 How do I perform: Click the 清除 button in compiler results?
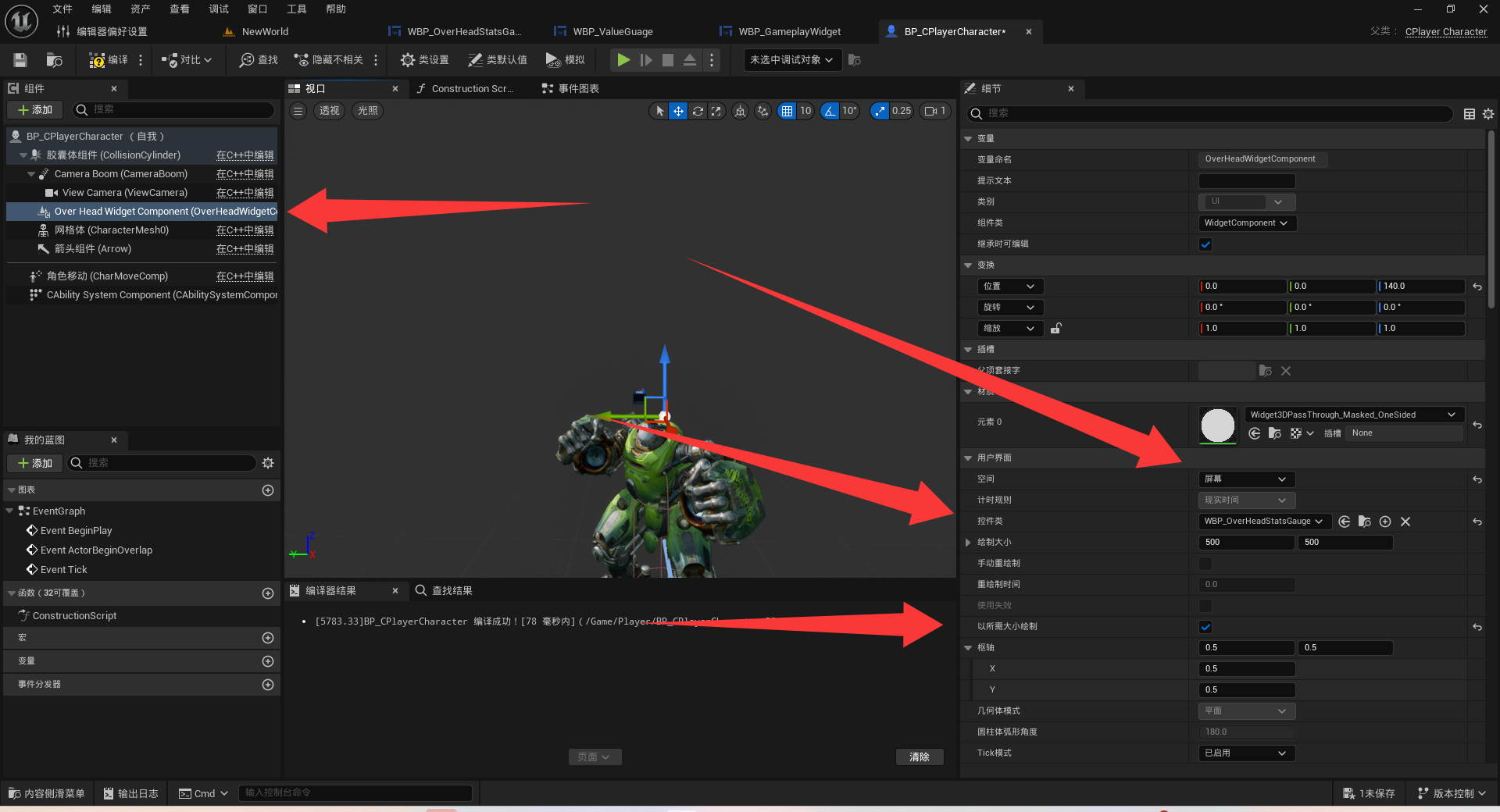(920, 757)
